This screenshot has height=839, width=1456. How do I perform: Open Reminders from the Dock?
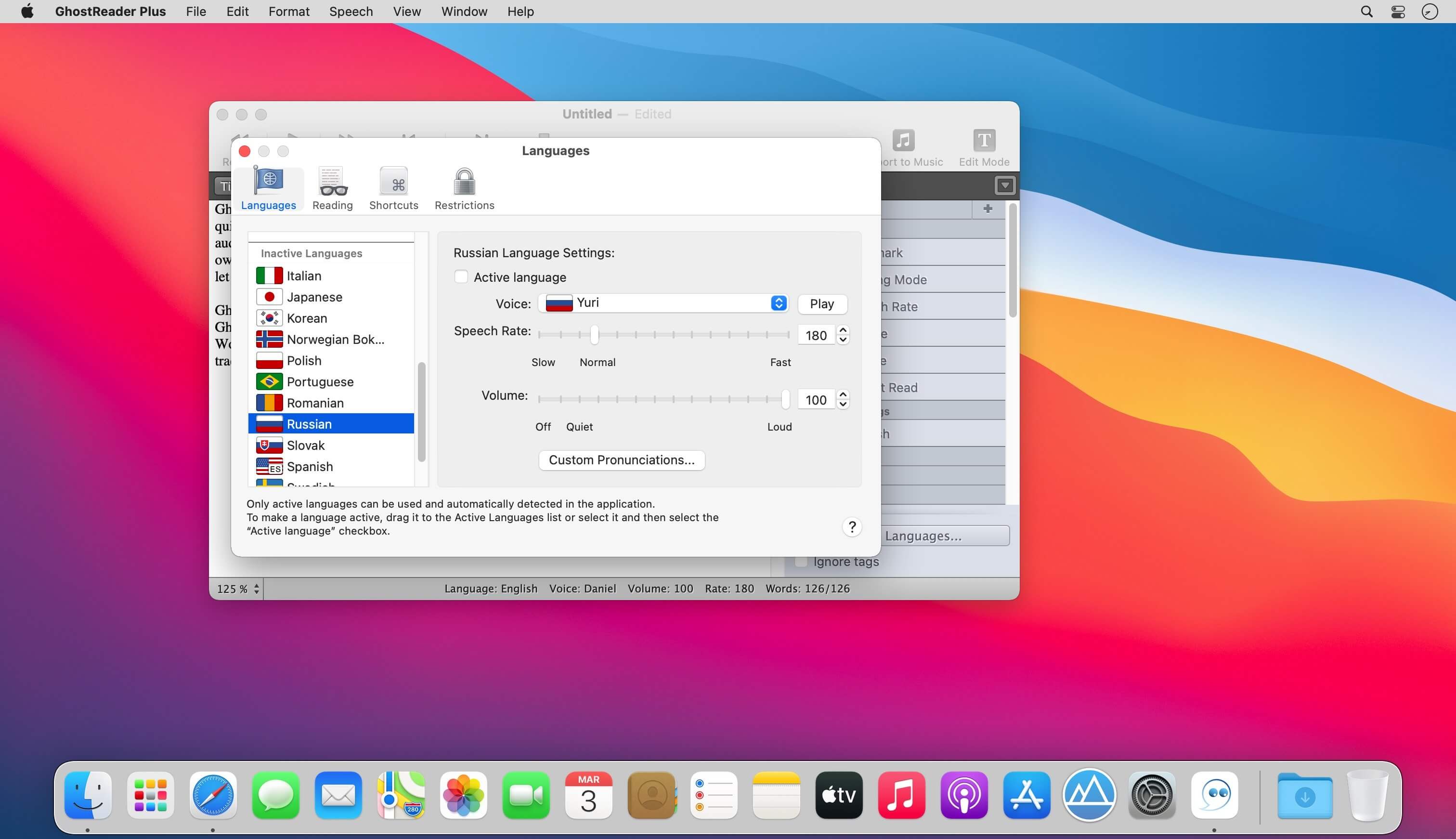tap(714, 795)
